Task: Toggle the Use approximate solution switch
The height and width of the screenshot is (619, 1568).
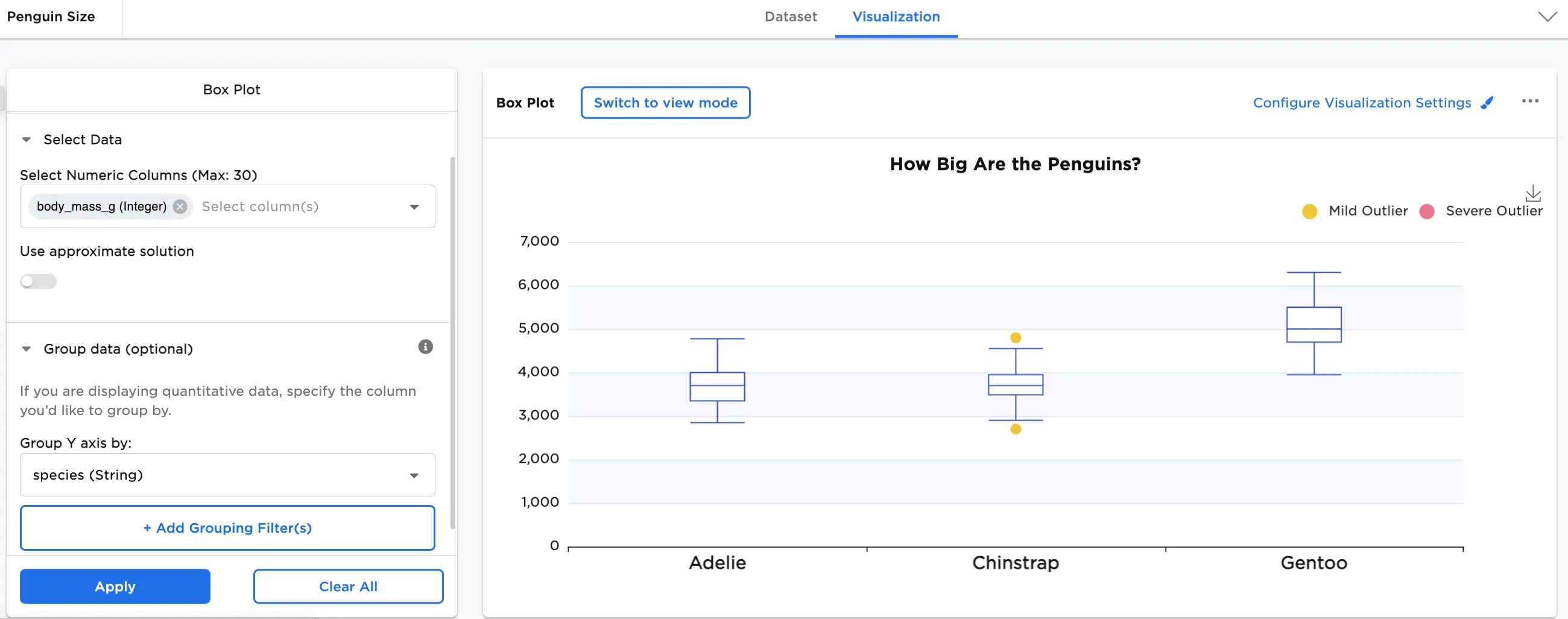Action: pos(38,281)
